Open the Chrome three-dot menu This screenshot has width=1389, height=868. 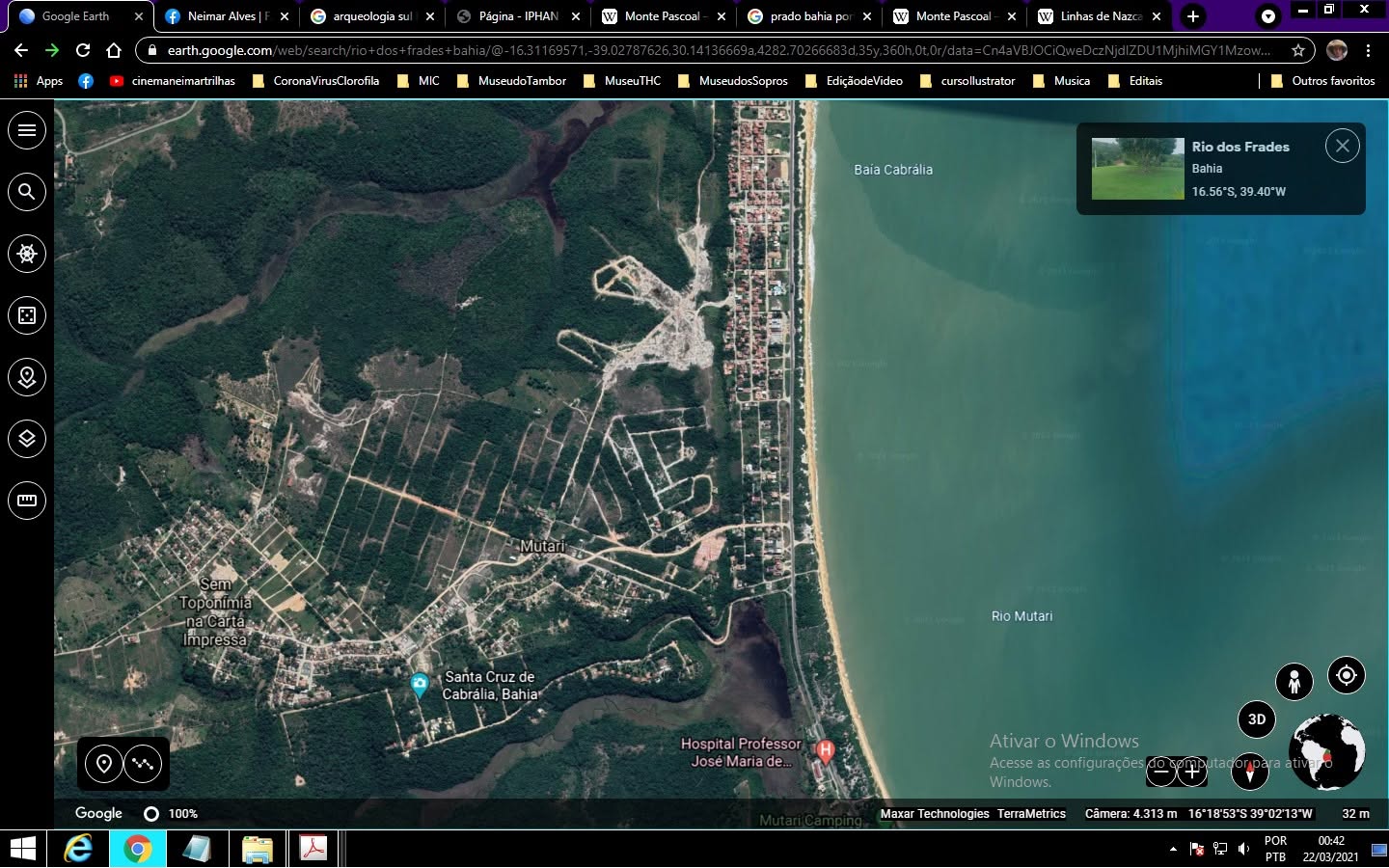(x=1368, y=50)
